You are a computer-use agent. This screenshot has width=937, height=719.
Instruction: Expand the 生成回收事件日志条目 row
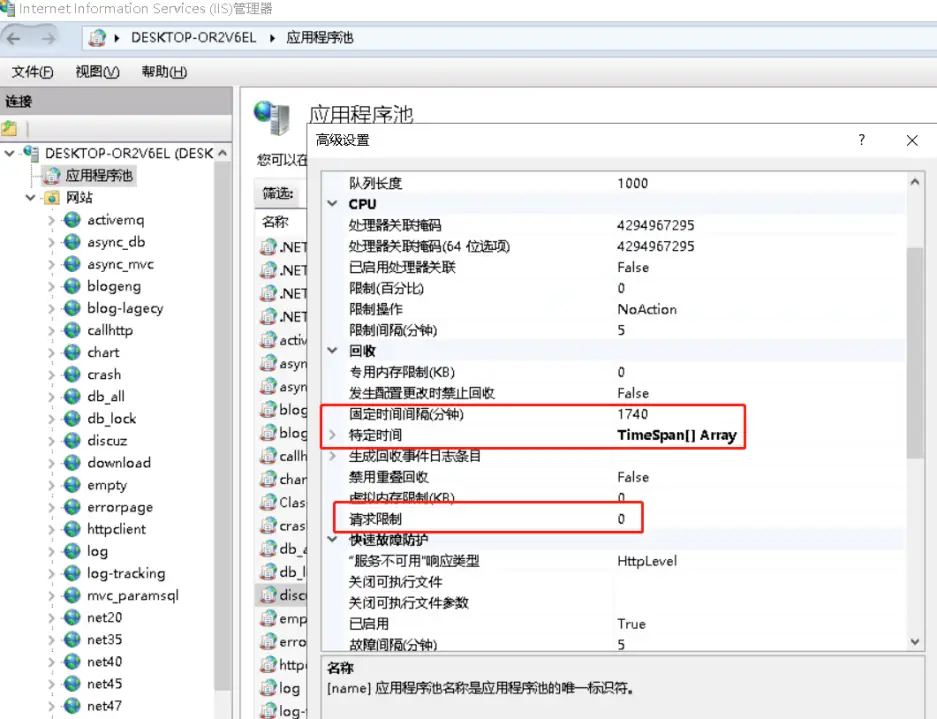pyautogui.click(x=333, y=456)
